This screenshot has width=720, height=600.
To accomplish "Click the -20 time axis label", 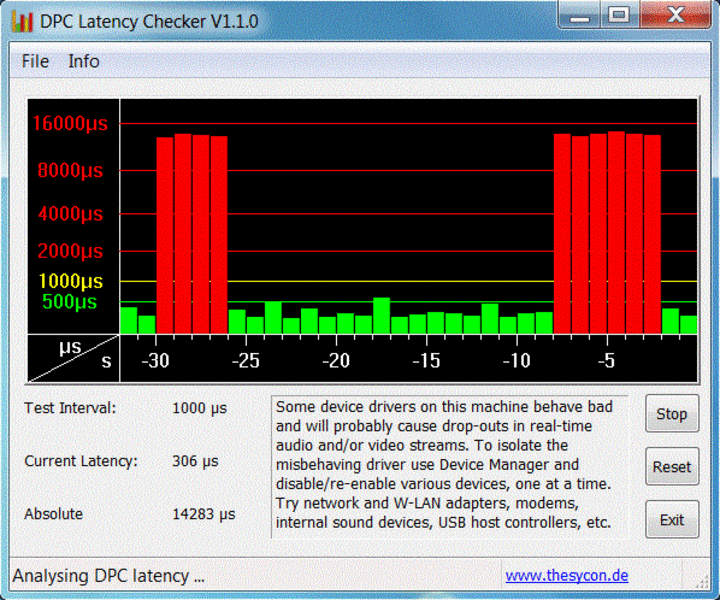I will click(x=336, y=361).
